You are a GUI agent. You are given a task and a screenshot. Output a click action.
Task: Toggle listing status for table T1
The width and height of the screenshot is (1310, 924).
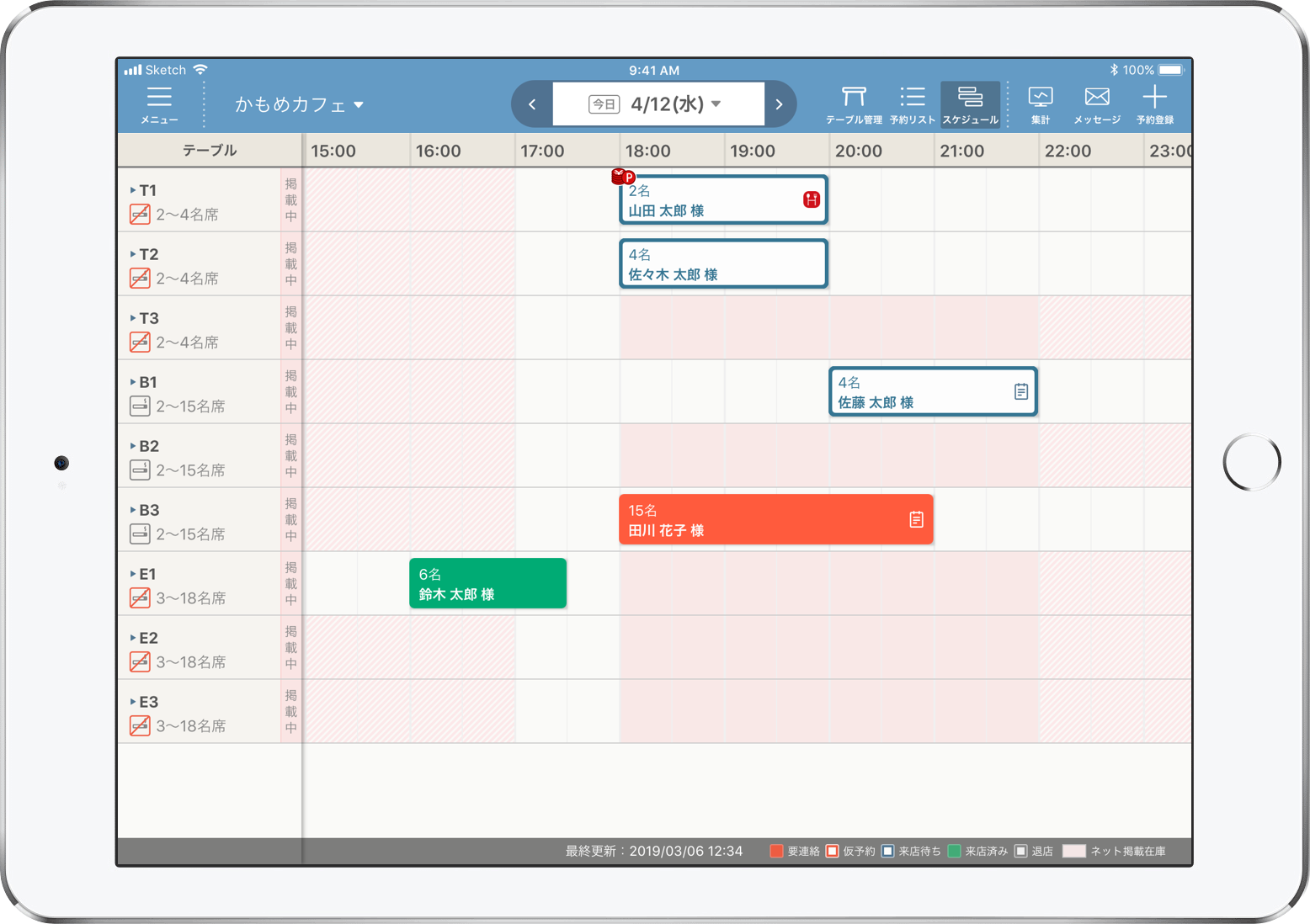click(x=290, y=200)
